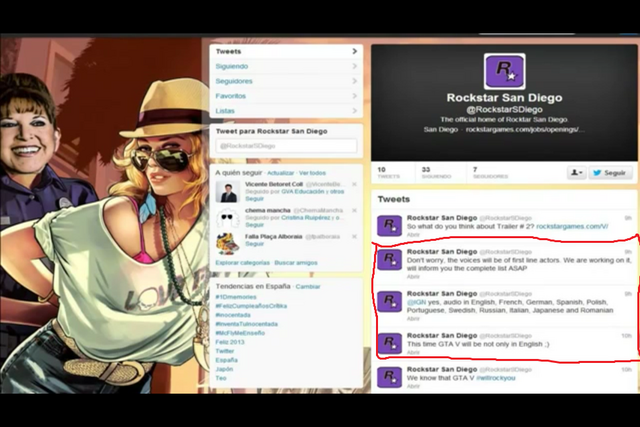Click Abrir under the #willrockyou tweet
The height and width of the screenshot is (427, 640).
pos(413,386)
